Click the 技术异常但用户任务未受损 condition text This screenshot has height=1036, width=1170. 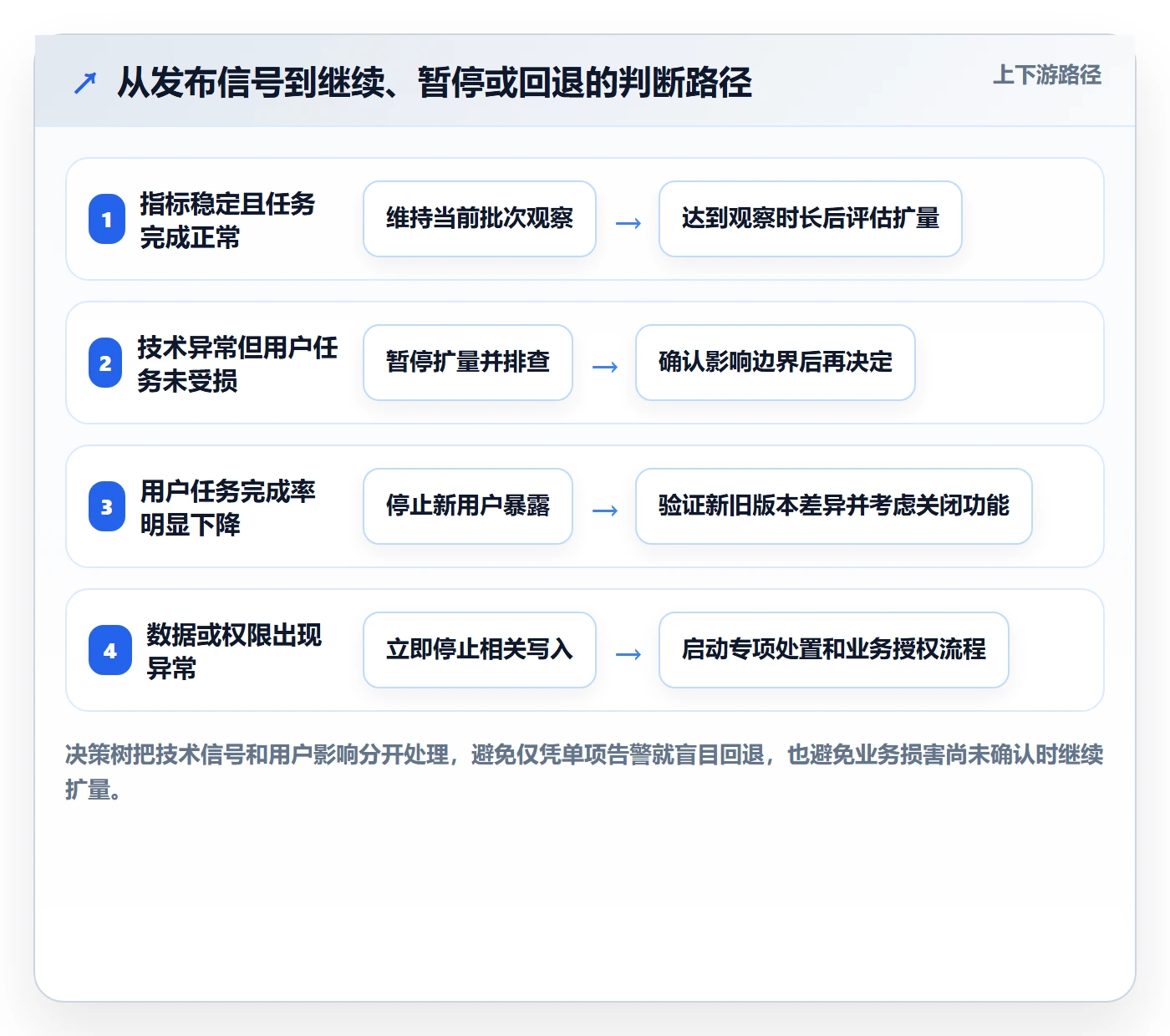[237, 363]
